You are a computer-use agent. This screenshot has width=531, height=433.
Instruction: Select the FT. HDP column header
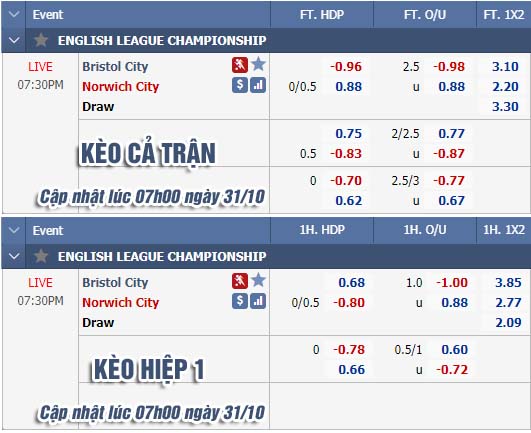pos(322,15)
